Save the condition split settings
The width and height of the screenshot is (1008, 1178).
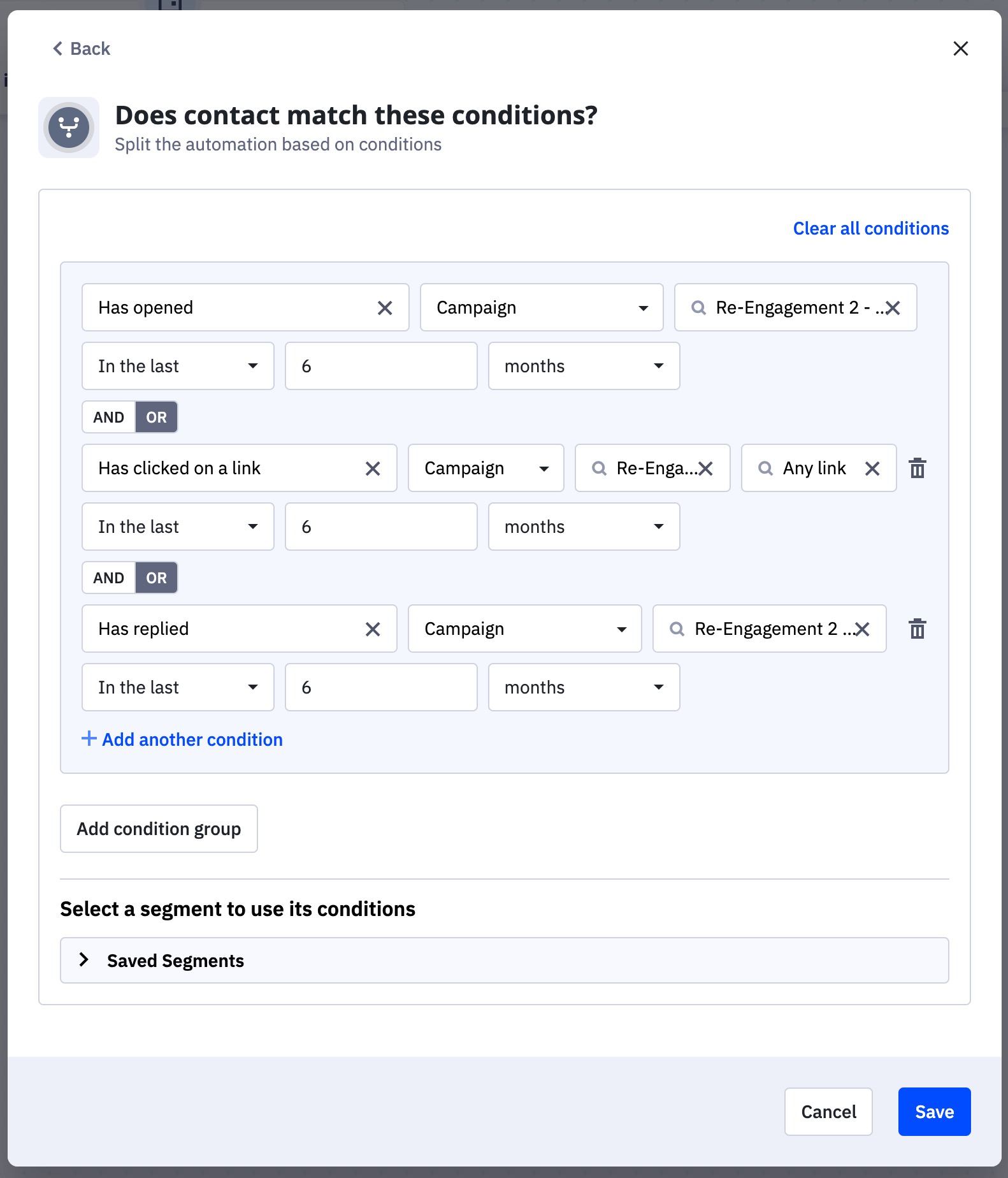pyautogui.click(x=933, y=1112)
